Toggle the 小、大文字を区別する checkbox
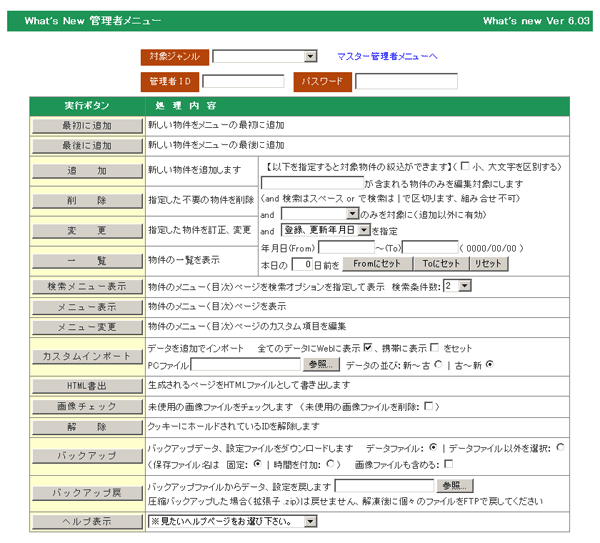600x543 pixels. 465,166
